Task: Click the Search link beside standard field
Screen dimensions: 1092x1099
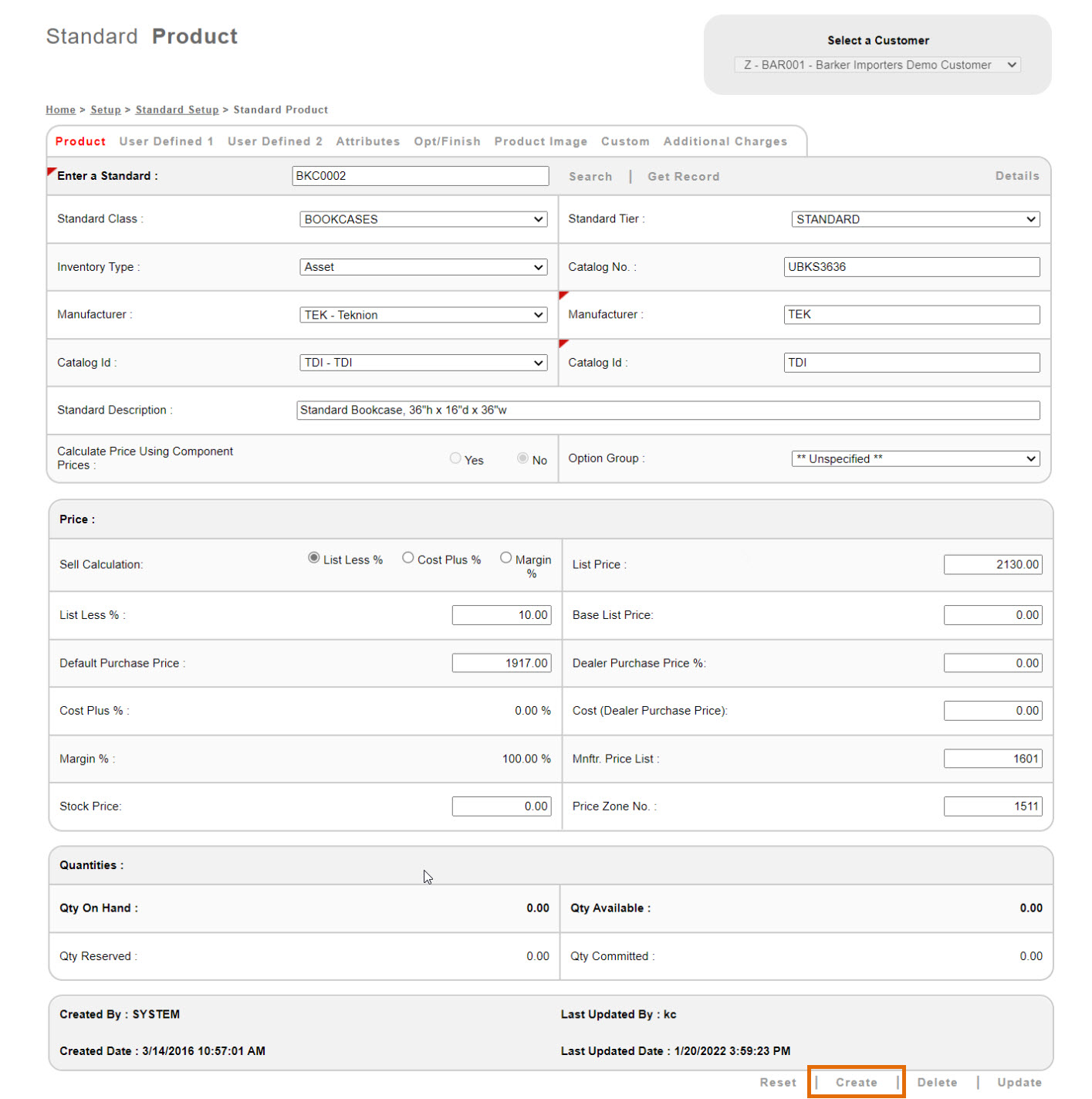Action: [590, 177]
